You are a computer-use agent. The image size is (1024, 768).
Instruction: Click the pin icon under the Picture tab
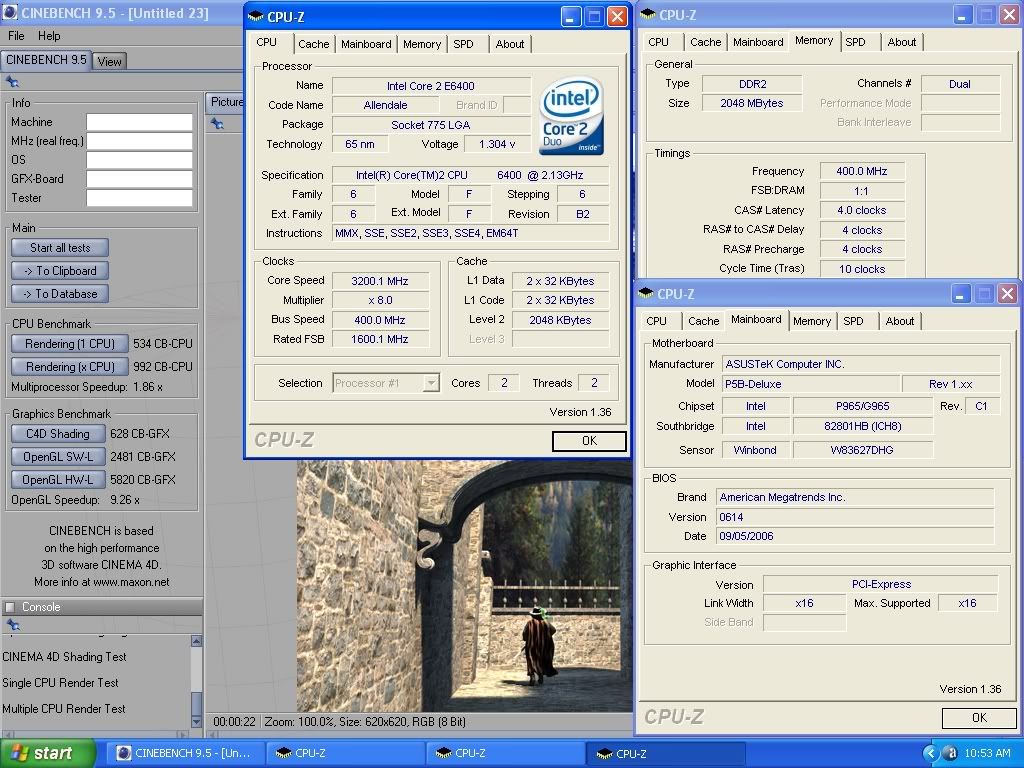[x=217, y=123]
